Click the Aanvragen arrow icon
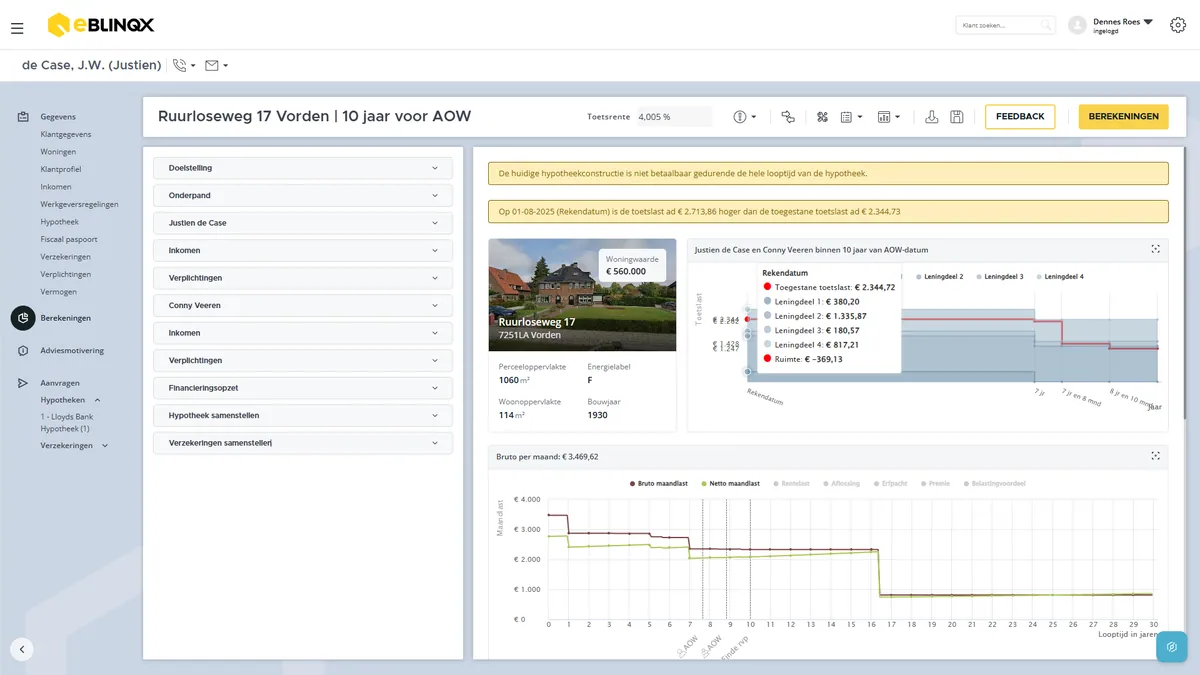This screenshot has height=675, width=1200. click(x=22, y=383)
